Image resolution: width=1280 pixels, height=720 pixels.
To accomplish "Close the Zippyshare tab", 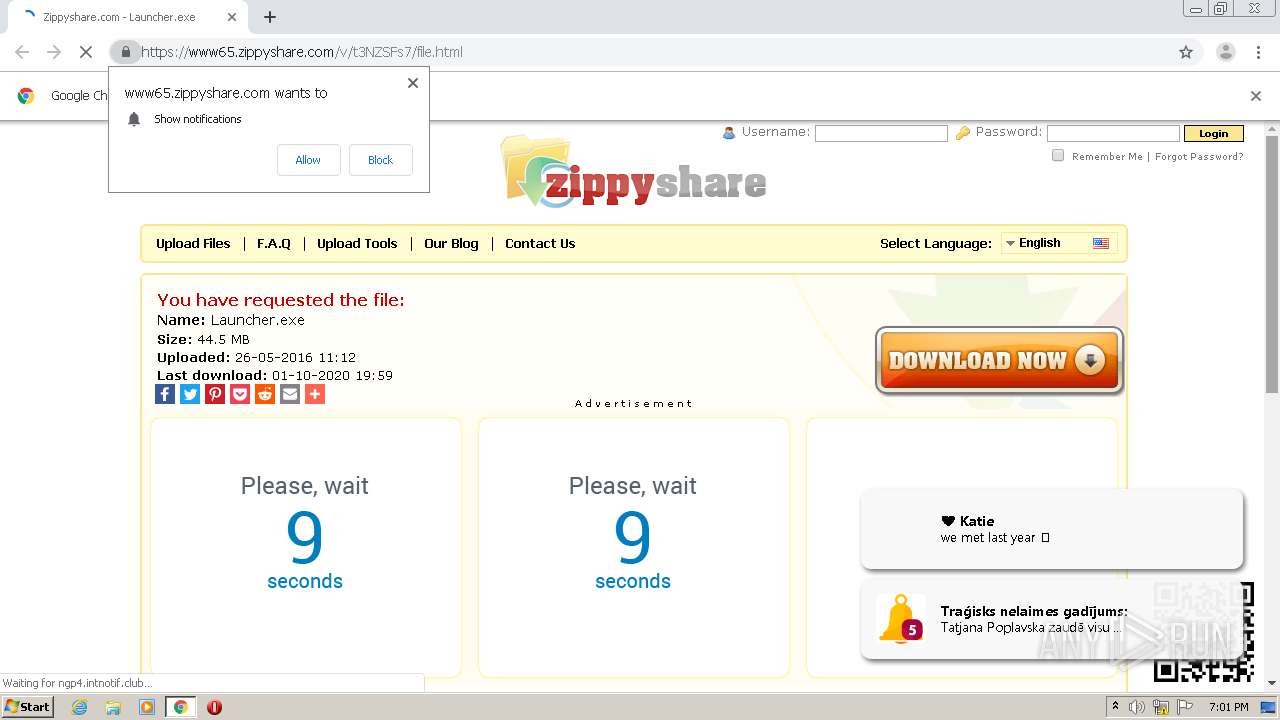I will point(232,17).
